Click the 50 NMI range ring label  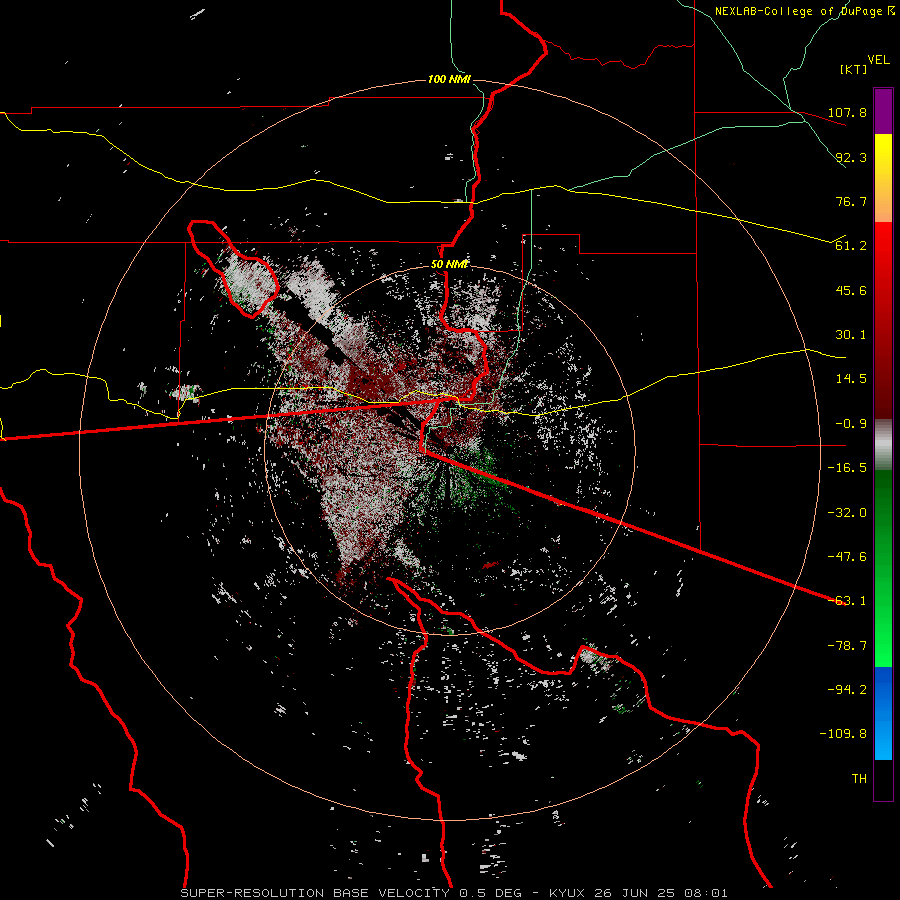tap(449, 265)
